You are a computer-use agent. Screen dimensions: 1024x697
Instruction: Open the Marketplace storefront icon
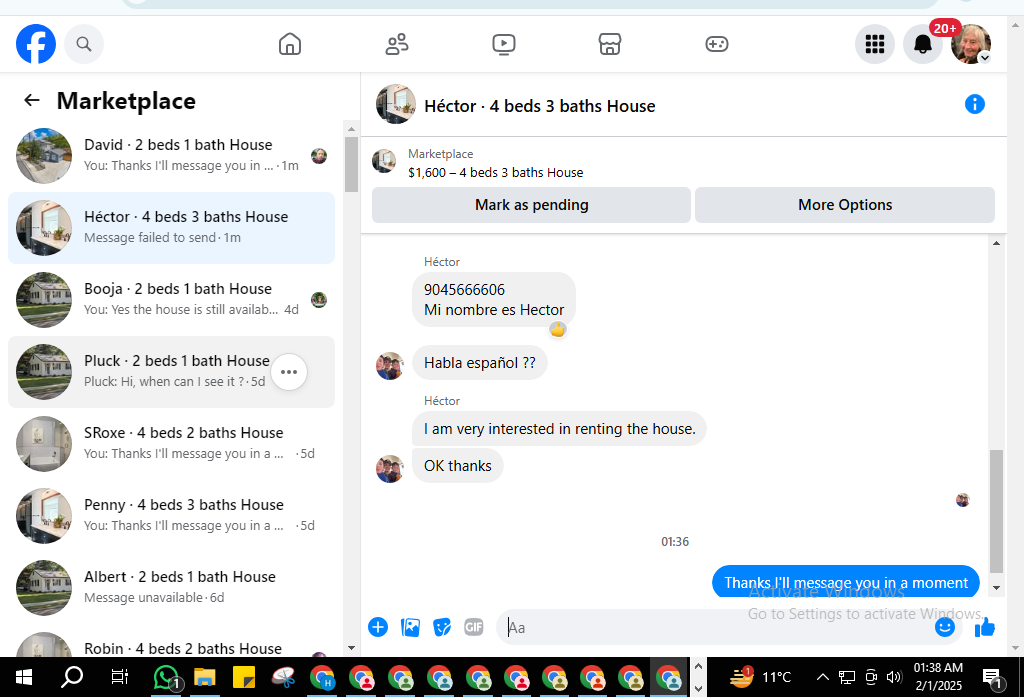610,44
